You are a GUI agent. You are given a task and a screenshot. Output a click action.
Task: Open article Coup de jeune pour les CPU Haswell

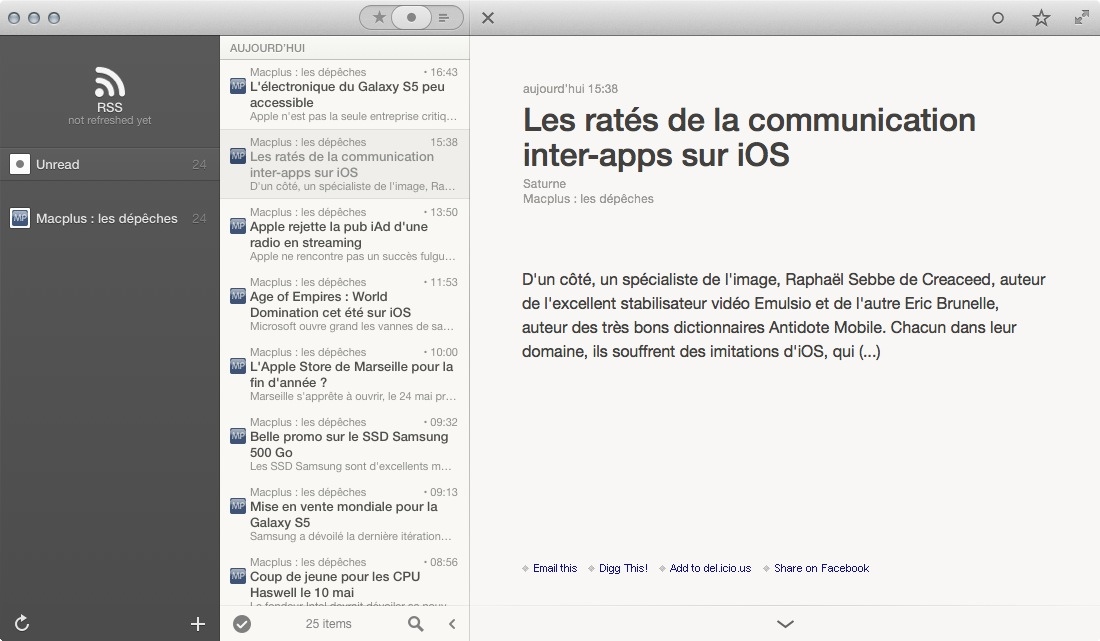click(344, 578)
